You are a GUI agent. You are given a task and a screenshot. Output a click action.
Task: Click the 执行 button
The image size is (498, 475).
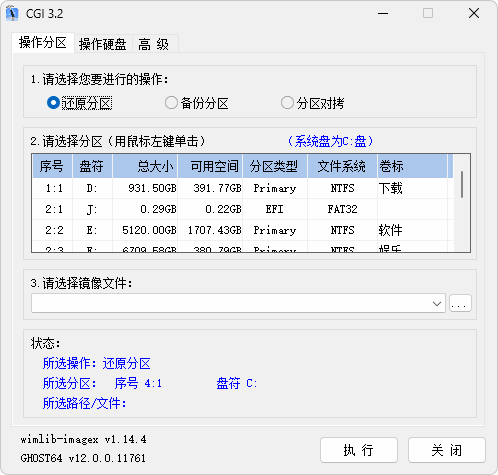tap(359, 450)
